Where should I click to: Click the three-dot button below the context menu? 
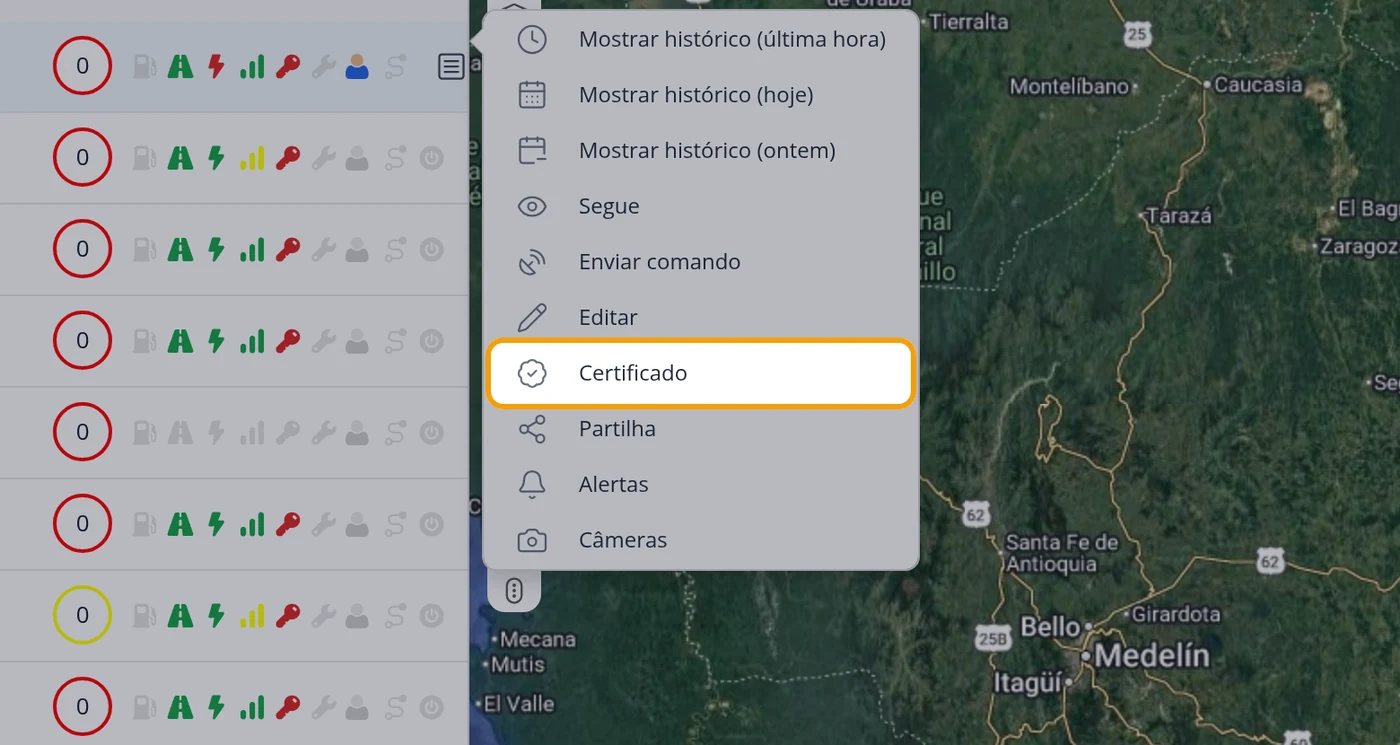point(514,591)
